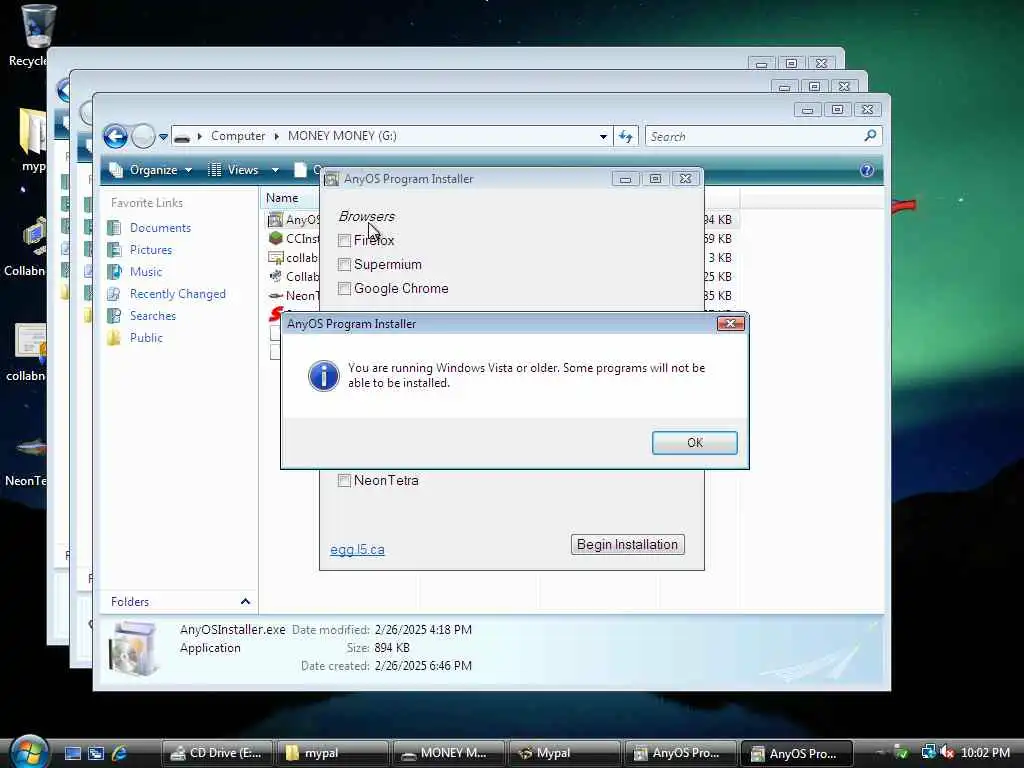The width and height of the screenshot is (1024, 768).
Task: Select MONEY MONEY (G:) breadcrumb segment
Action: coord(342,136)
